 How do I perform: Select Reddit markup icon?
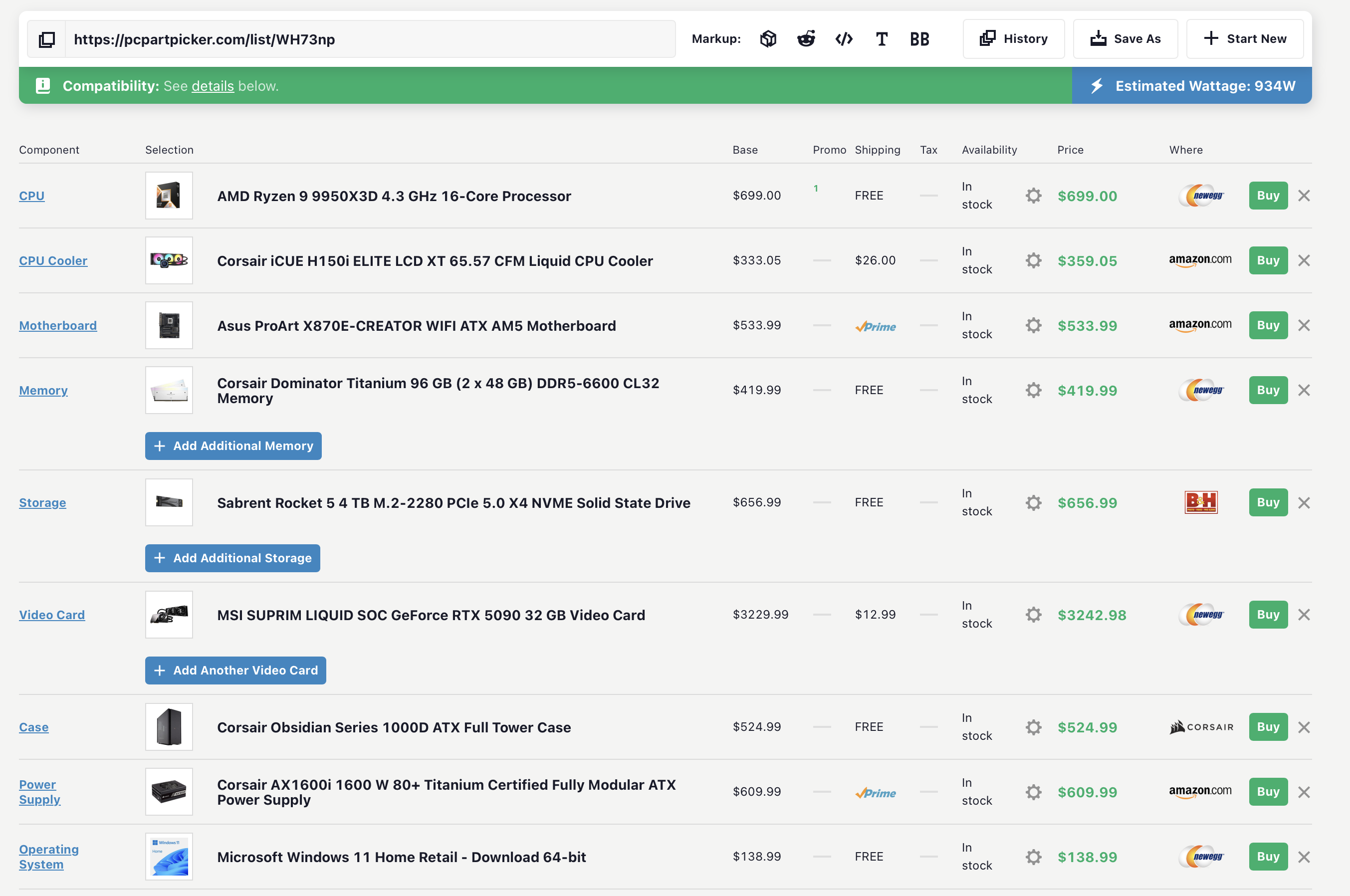coord(806,39)
